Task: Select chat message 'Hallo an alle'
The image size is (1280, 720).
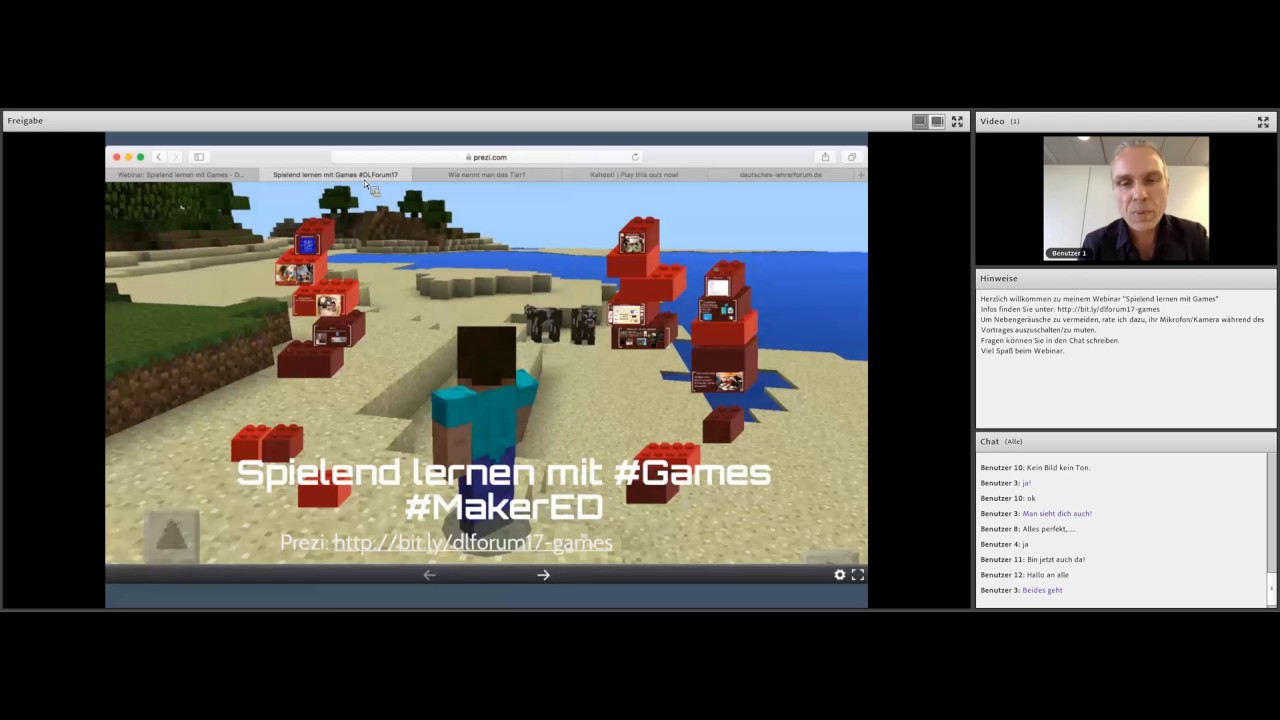Action: (x=1048, y=575)
